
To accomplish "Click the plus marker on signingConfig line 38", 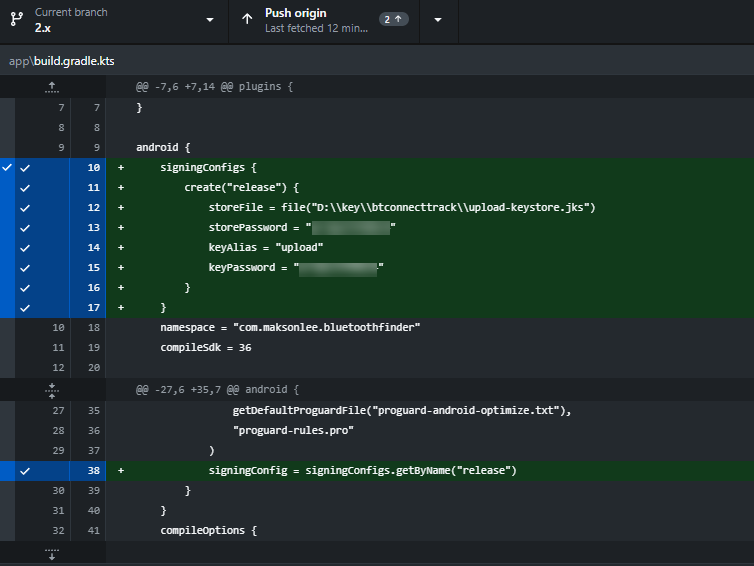I will pyautogui.click(x=121, y=470).
